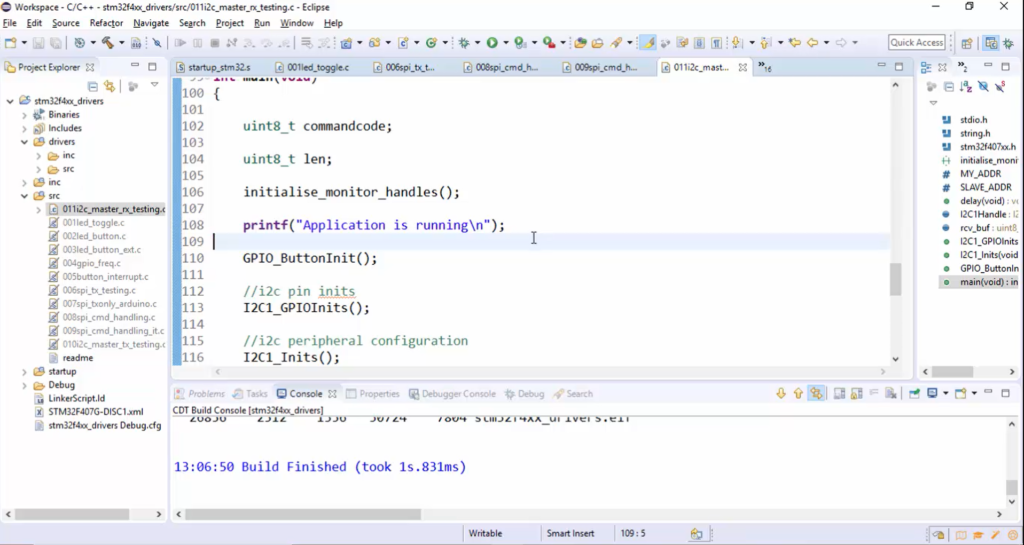Open the File menu
The width and height of the screenshot is (1024, 545).
(10, 23)
